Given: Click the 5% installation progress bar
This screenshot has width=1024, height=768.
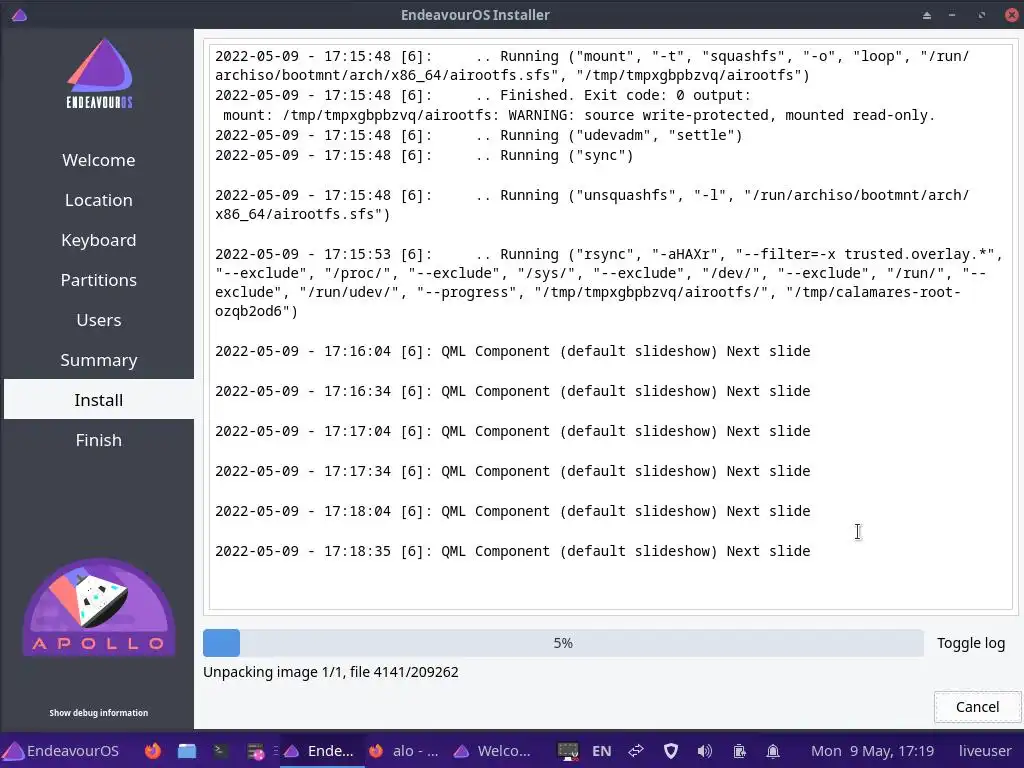Looking at the screenshot, I should click(x=563, y=643).
